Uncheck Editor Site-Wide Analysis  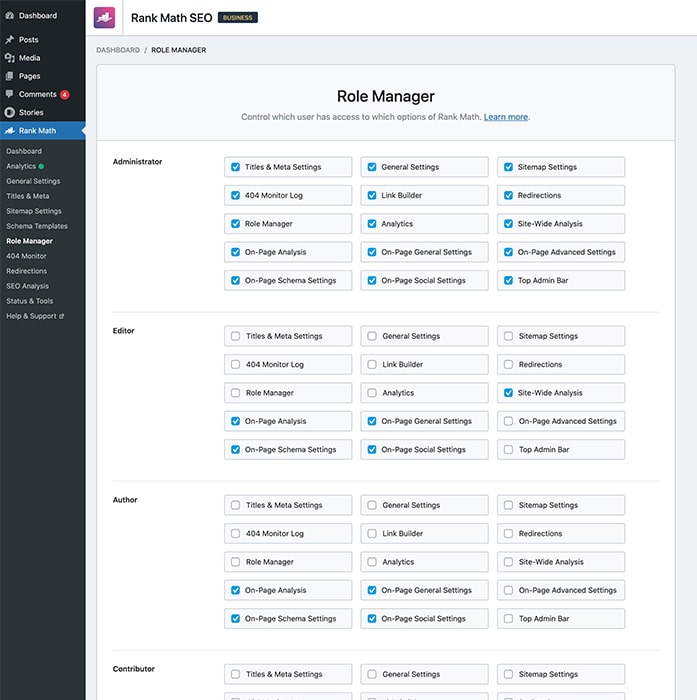(x=508, y=393)
